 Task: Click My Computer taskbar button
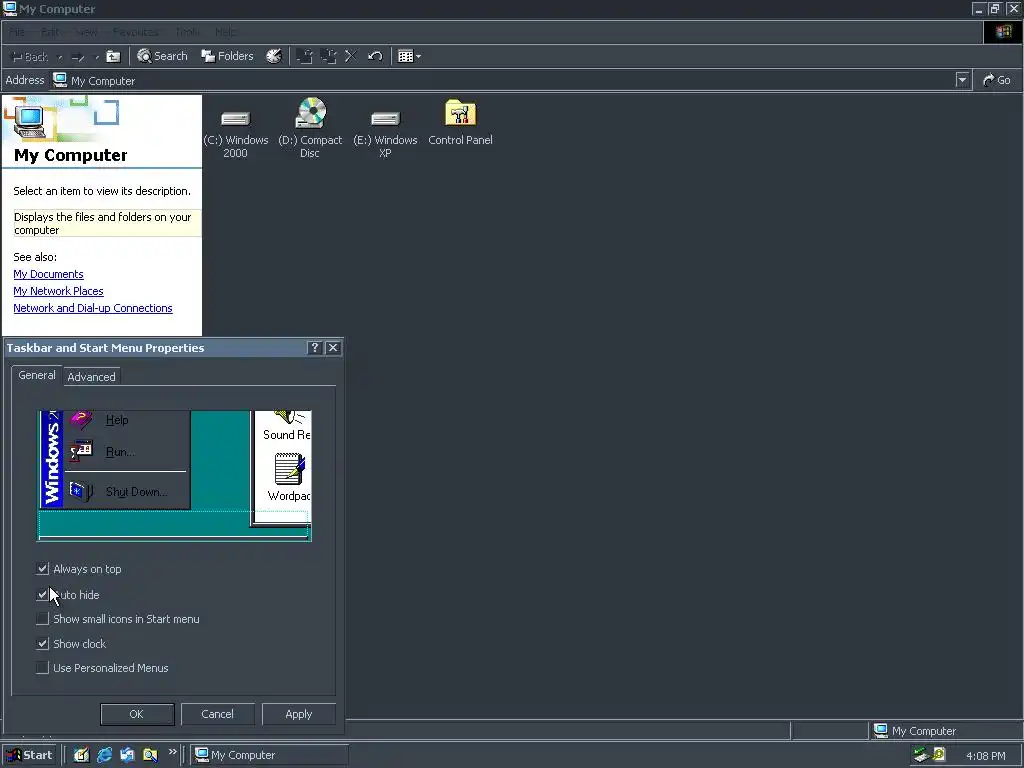(x=270, y=755)
